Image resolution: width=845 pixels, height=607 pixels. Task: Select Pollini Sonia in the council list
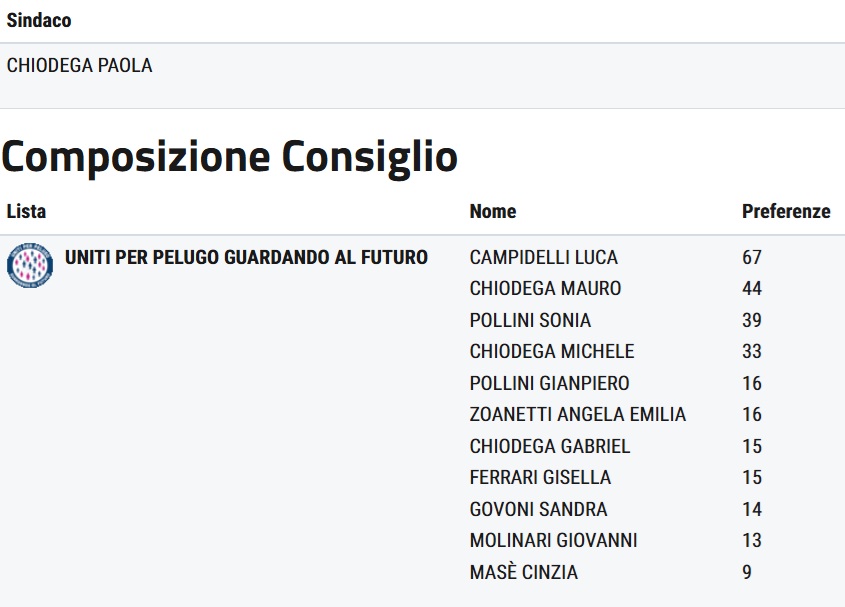530,320
